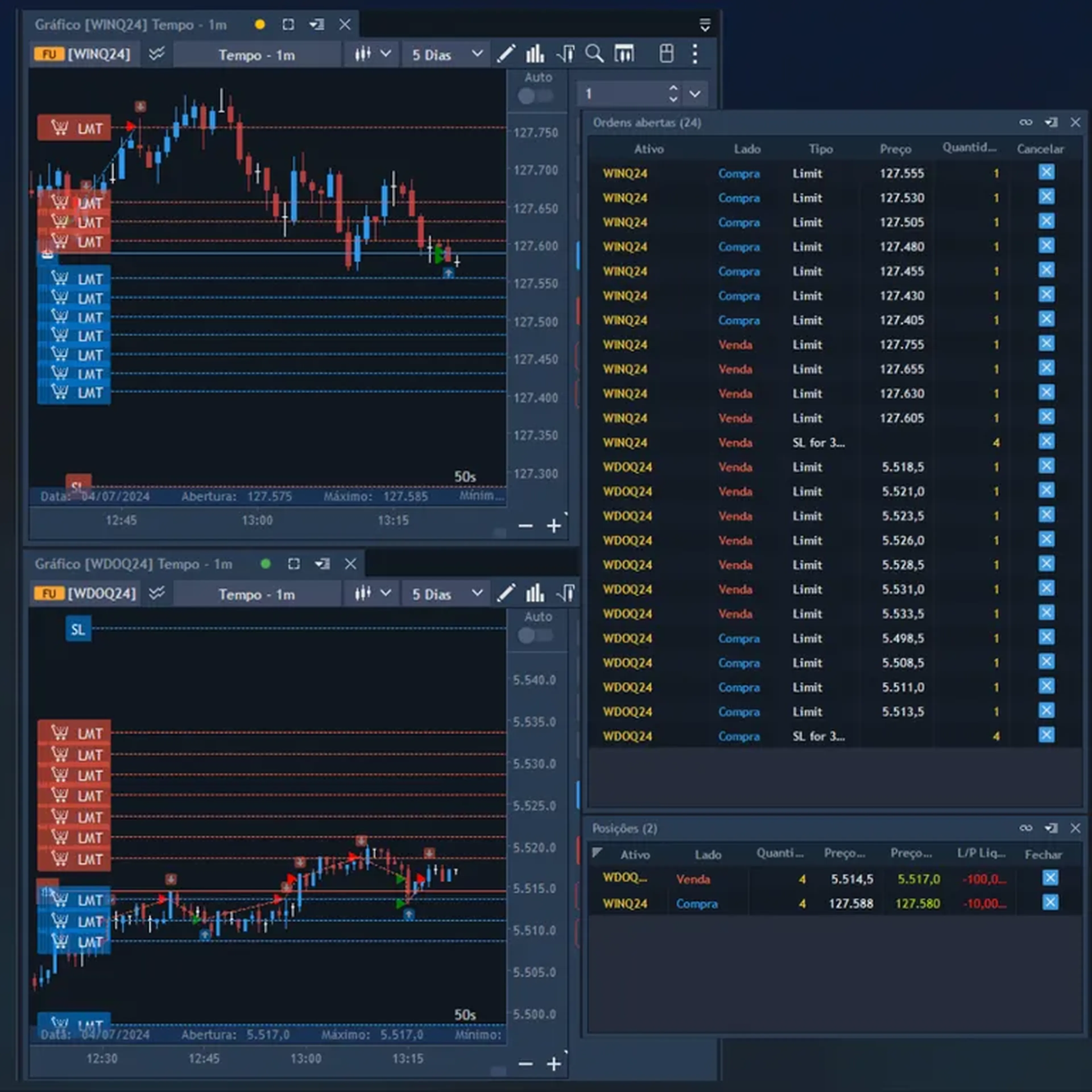Viewport: 1092px width, 1092px height.
Task: Open the quantity dropdown arrow next to value 1
Action: point(695,94)
